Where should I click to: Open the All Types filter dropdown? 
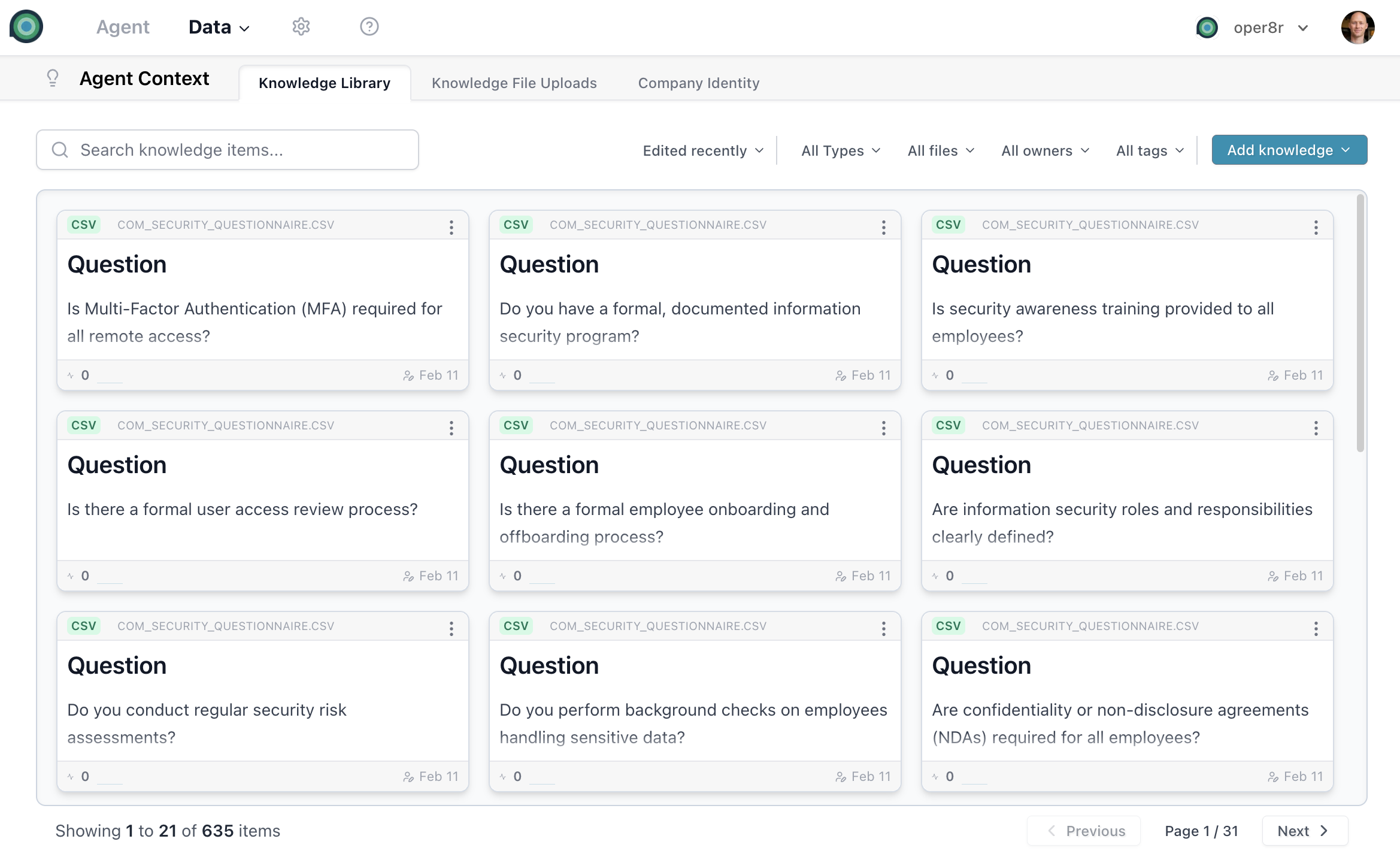coord(840,150)
